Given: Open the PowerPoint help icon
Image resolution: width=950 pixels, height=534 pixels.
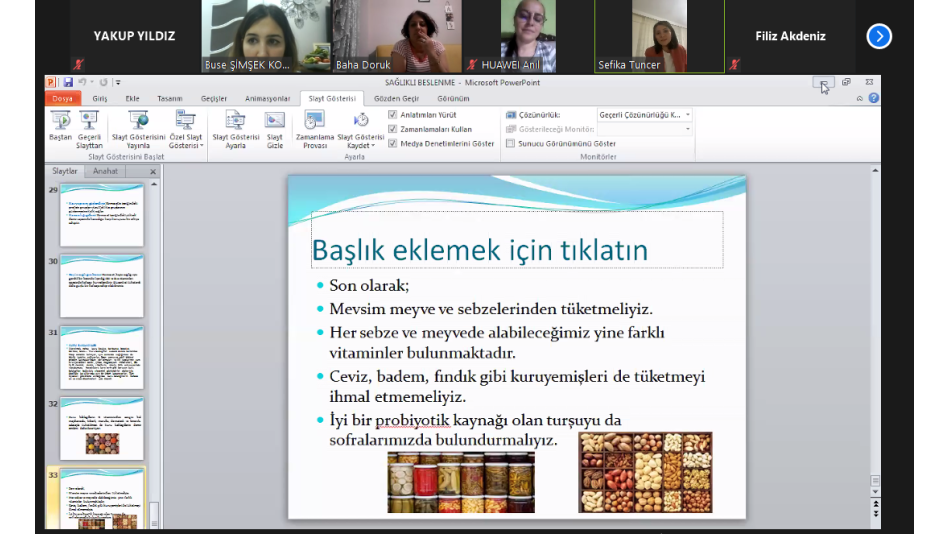Looking at the screenshot, I should coord(874,99).
